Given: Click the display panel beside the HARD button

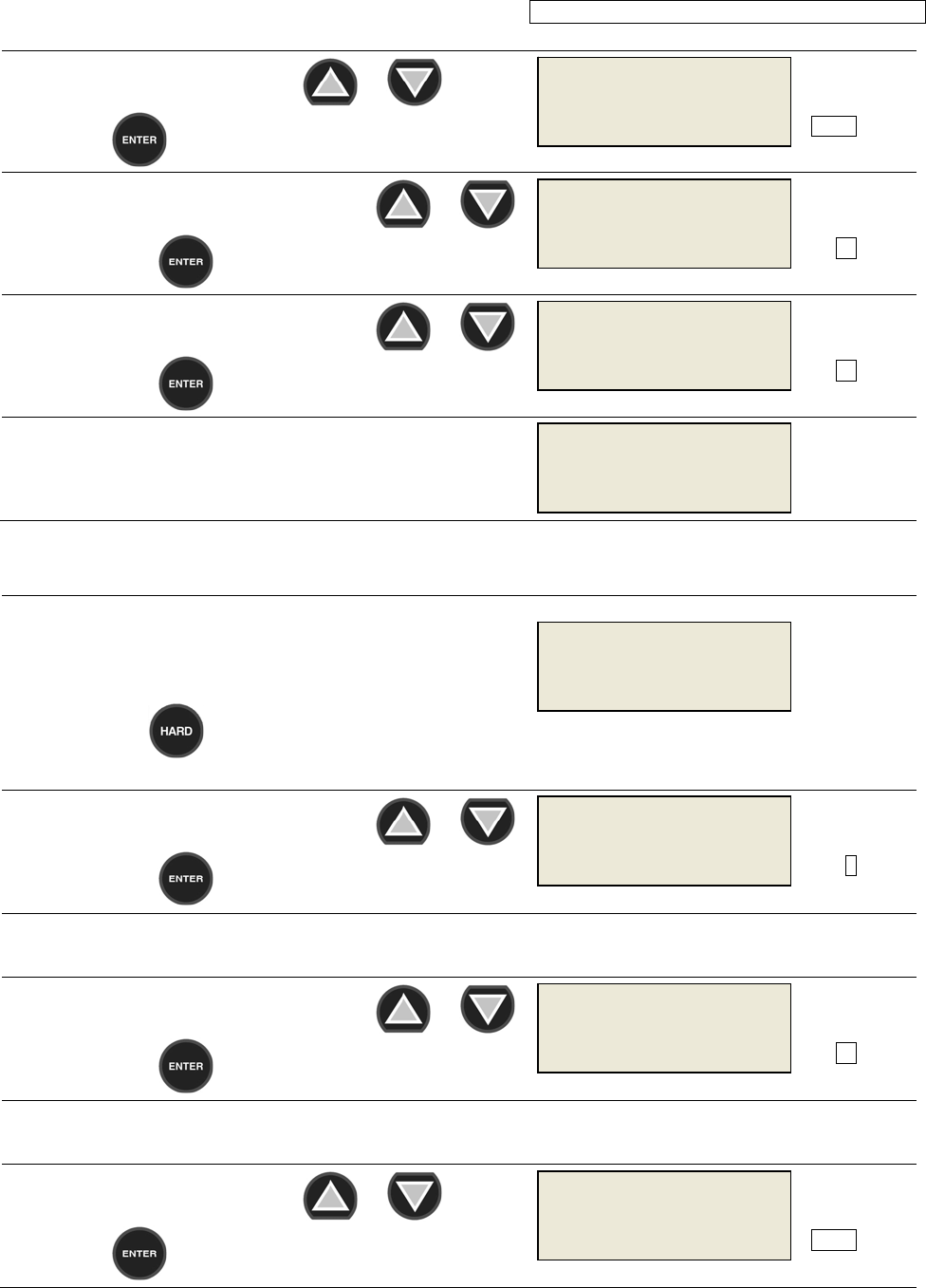Looking at the screenshot, I should click(664, 666).
